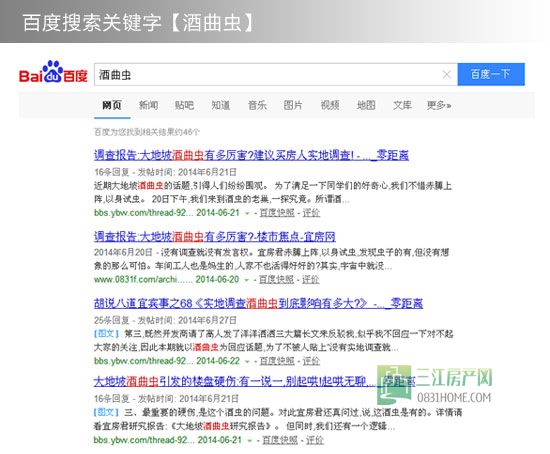
Task: Open 百度快照 for the 2014-06-22 result
Action: click(277, 361)
